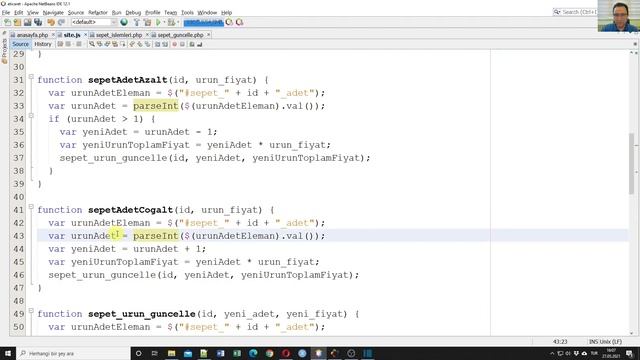Screen dimensions: 640x360
Task: Click the Windows taskbar search field
Action: 73,353
